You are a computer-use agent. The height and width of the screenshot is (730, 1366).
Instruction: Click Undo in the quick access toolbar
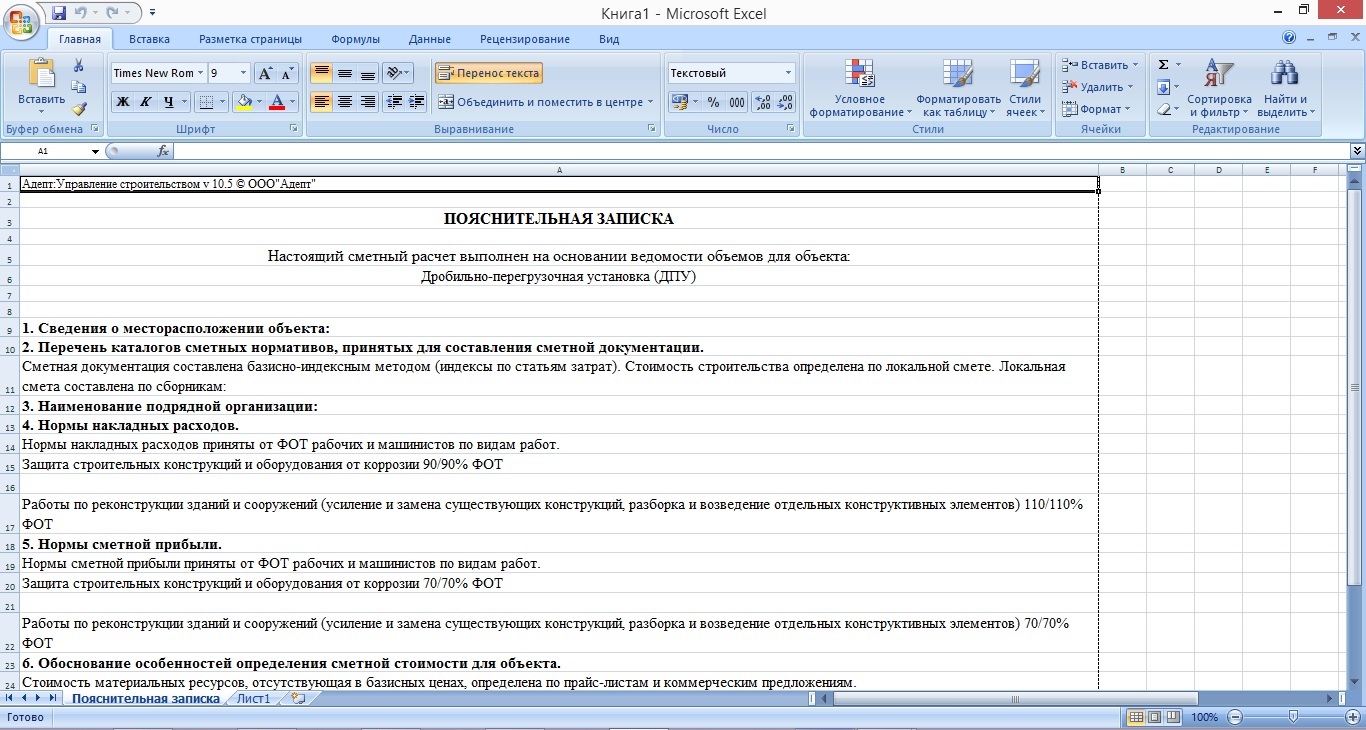coord(82,12)
